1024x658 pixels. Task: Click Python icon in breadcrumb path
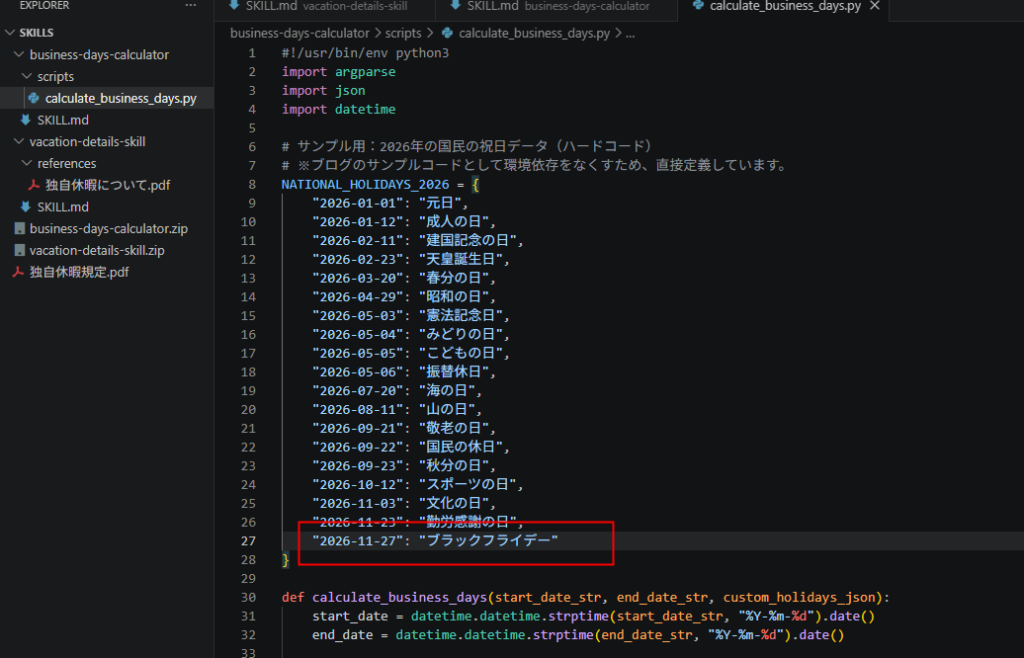(447, 33)
